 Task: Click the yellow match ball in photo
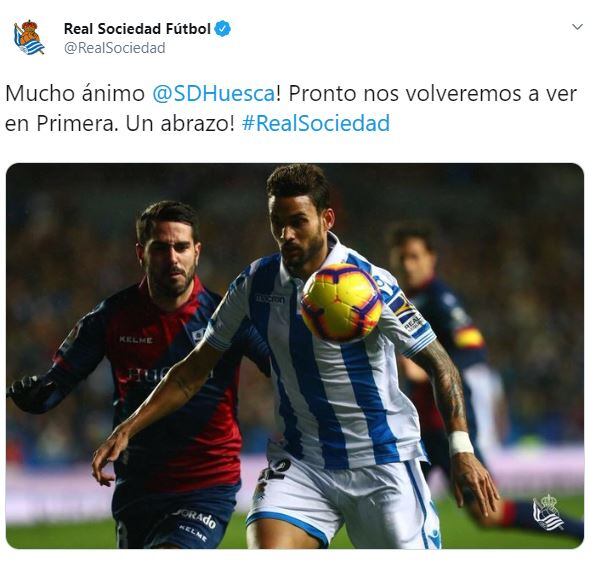pos(342,302)
